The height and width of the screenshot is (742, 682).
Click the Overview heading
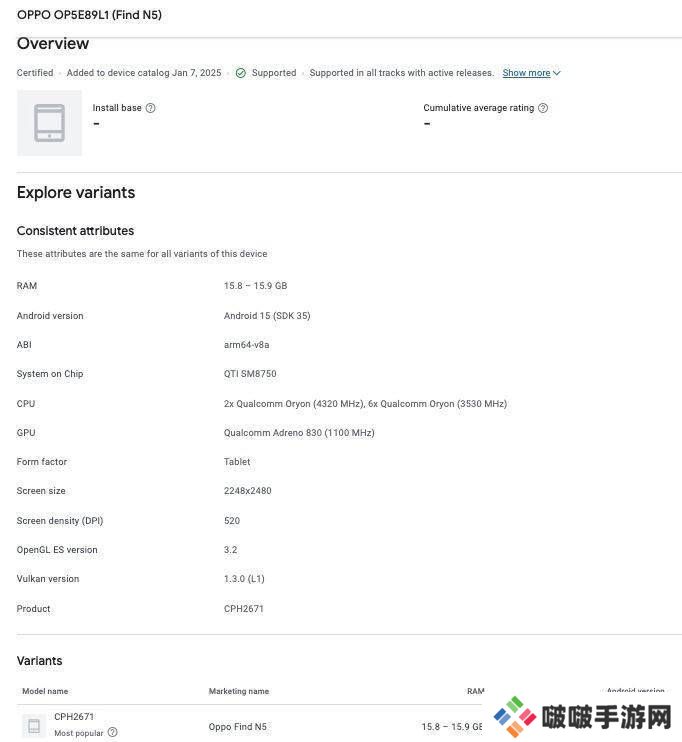[x=53, y=43]
